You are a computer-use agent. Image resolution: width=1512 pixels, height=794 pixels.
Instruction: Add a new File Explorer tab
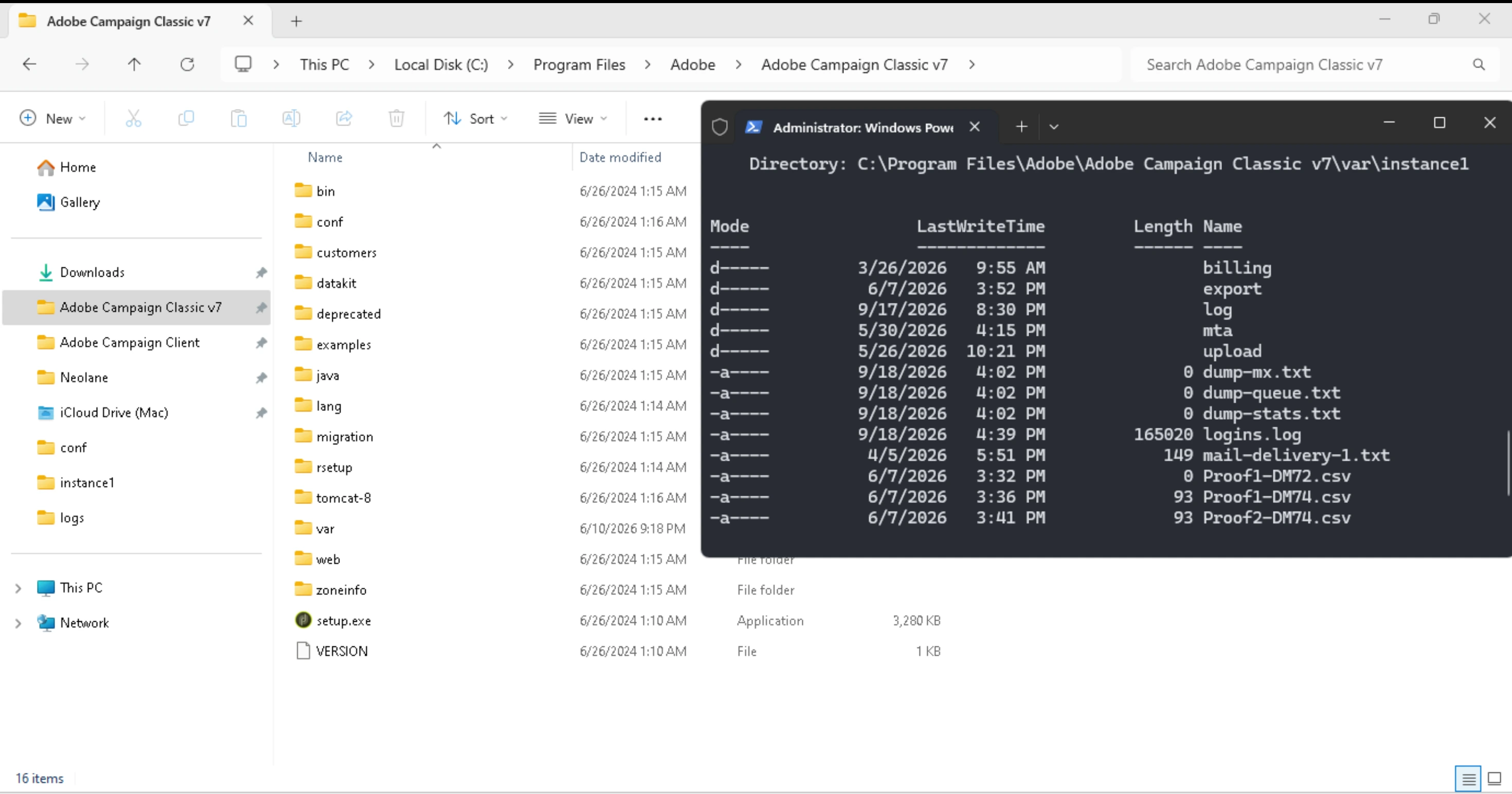[296, 21]
